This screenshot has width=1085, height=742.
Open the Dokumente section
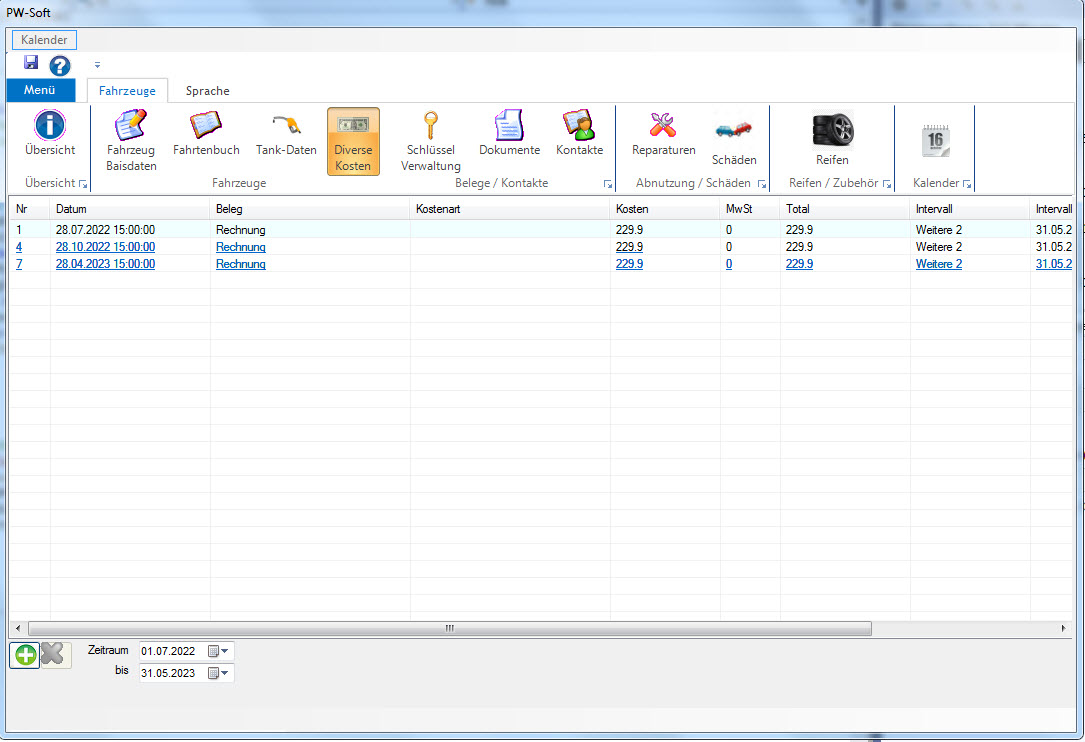[509, 134]
